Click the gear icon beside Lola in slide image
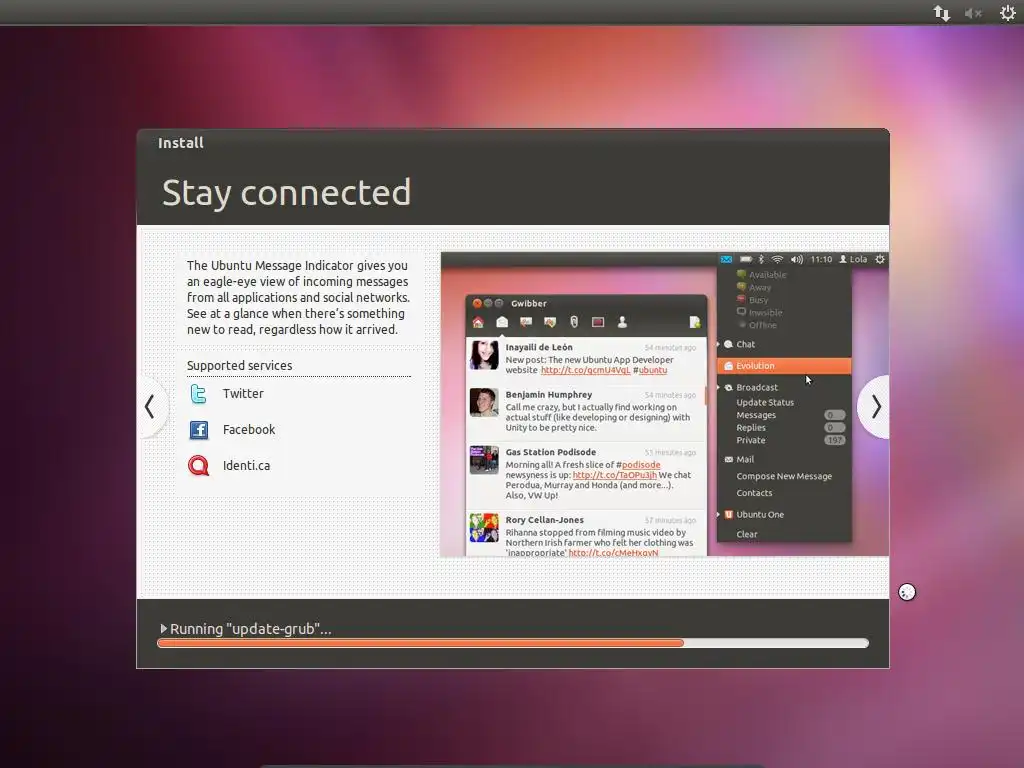This screenshot has height=768, width=1024. (x=880, y=259)
